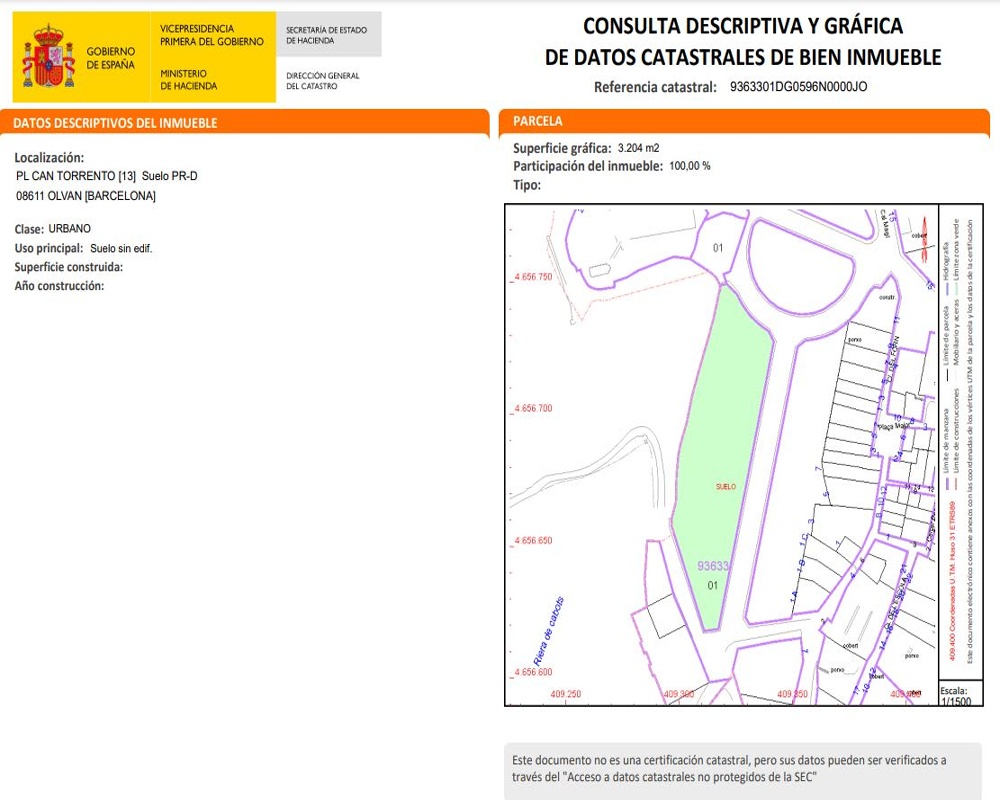
Task: Click the Uso principal label
Action: tap(49, 248)
